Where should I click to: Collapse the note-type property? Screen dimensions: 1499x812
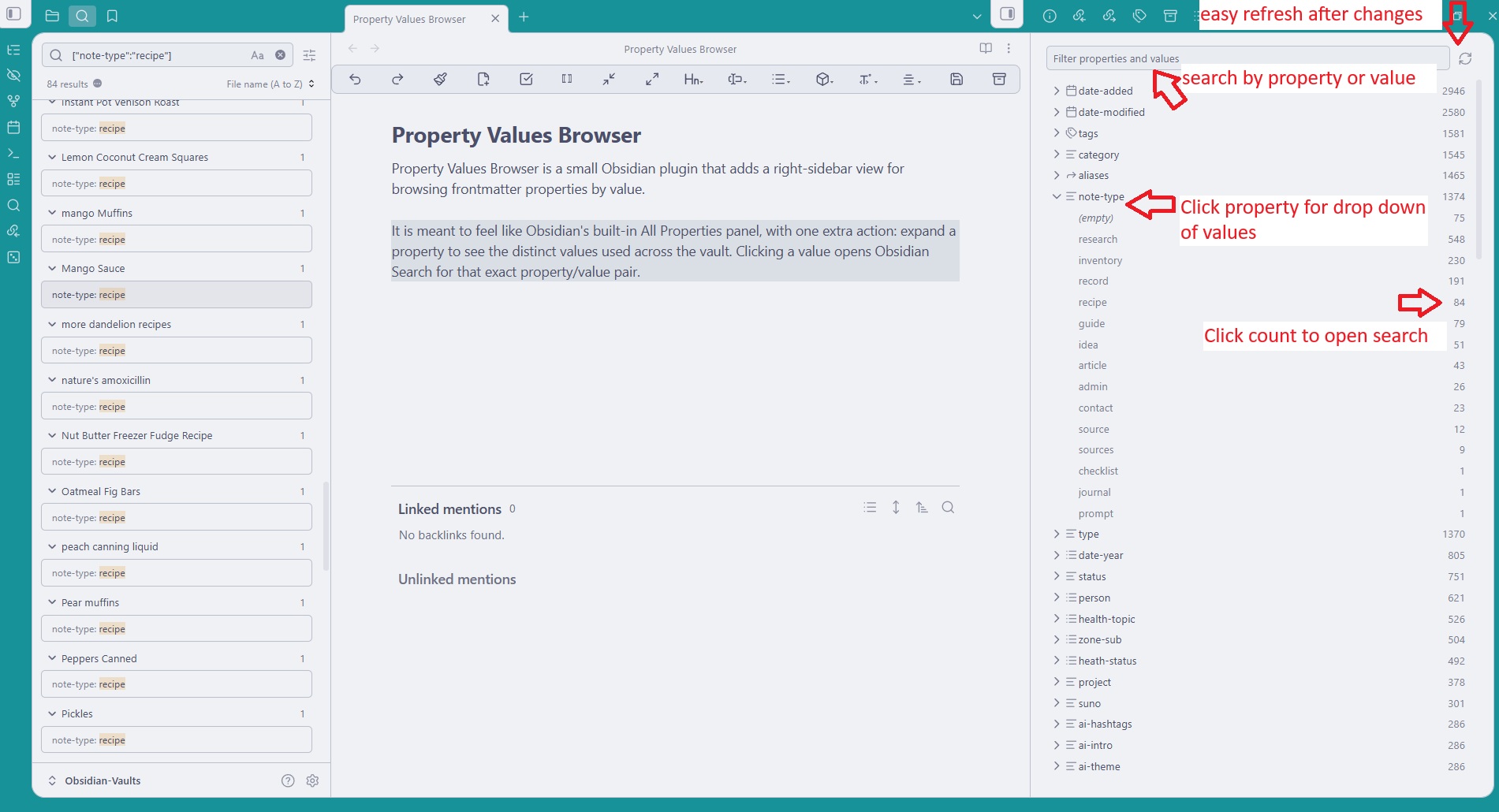point(1057,196)
